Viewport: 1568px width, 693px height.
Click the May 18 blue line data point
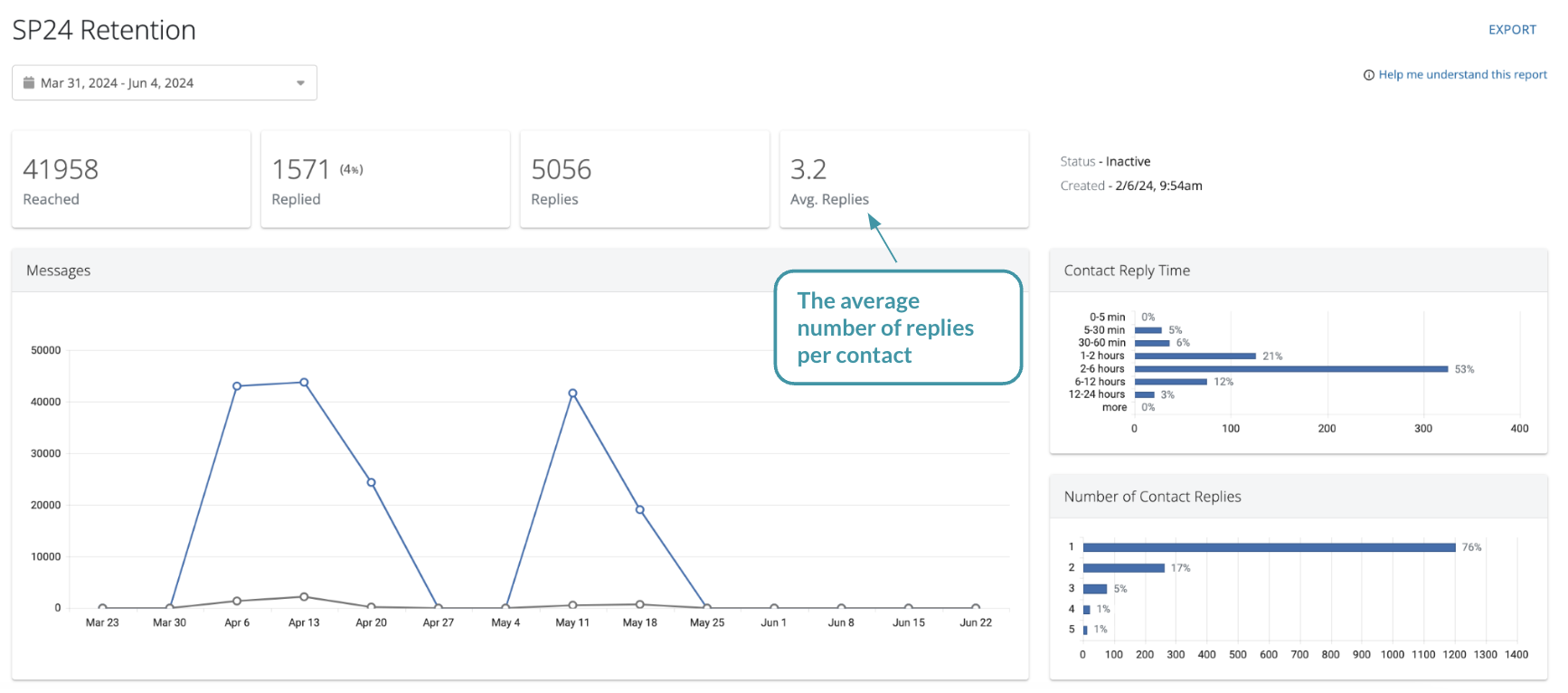[x=640, y=510]
